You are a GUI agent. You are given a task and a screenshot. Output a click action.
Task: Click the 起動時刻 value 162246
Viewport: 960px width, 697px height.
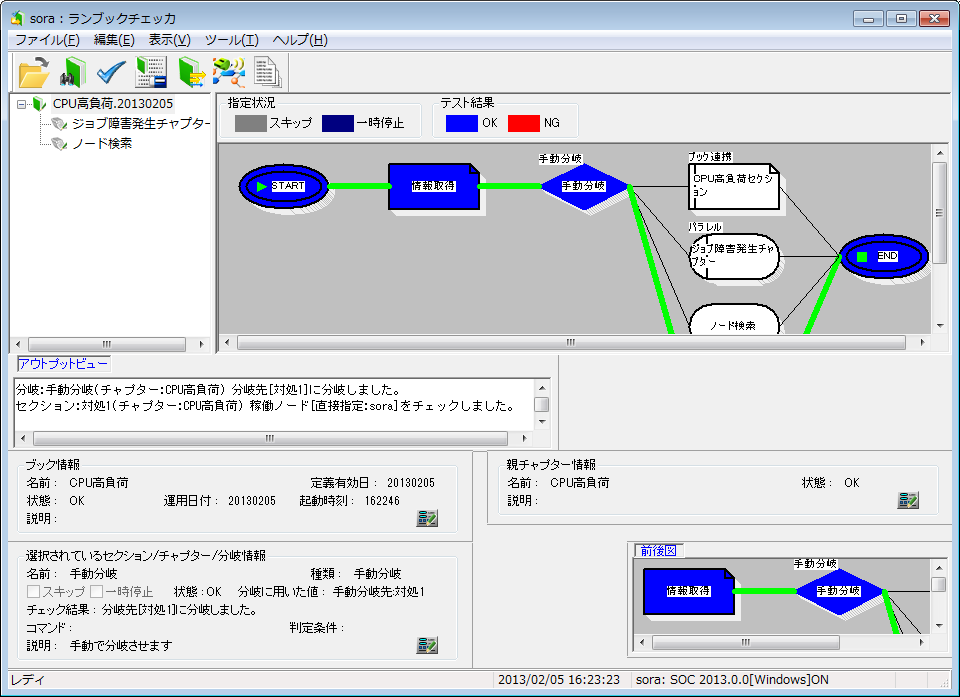(382, 501)
